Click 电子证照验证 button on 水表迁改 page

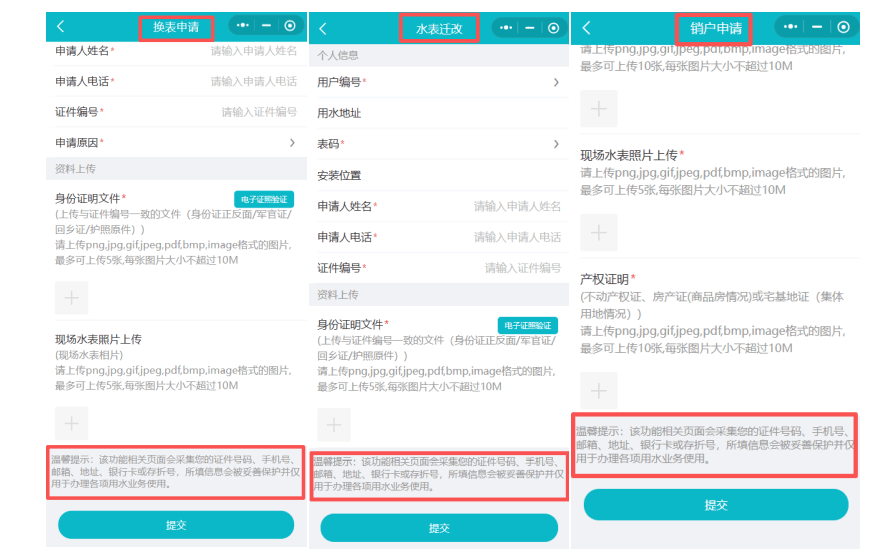(528, 325)
